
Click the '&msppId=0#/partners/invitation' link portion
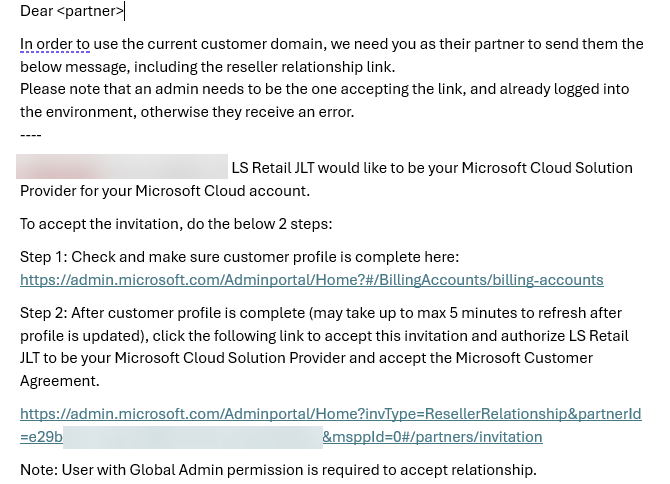[x=432, y=437]
